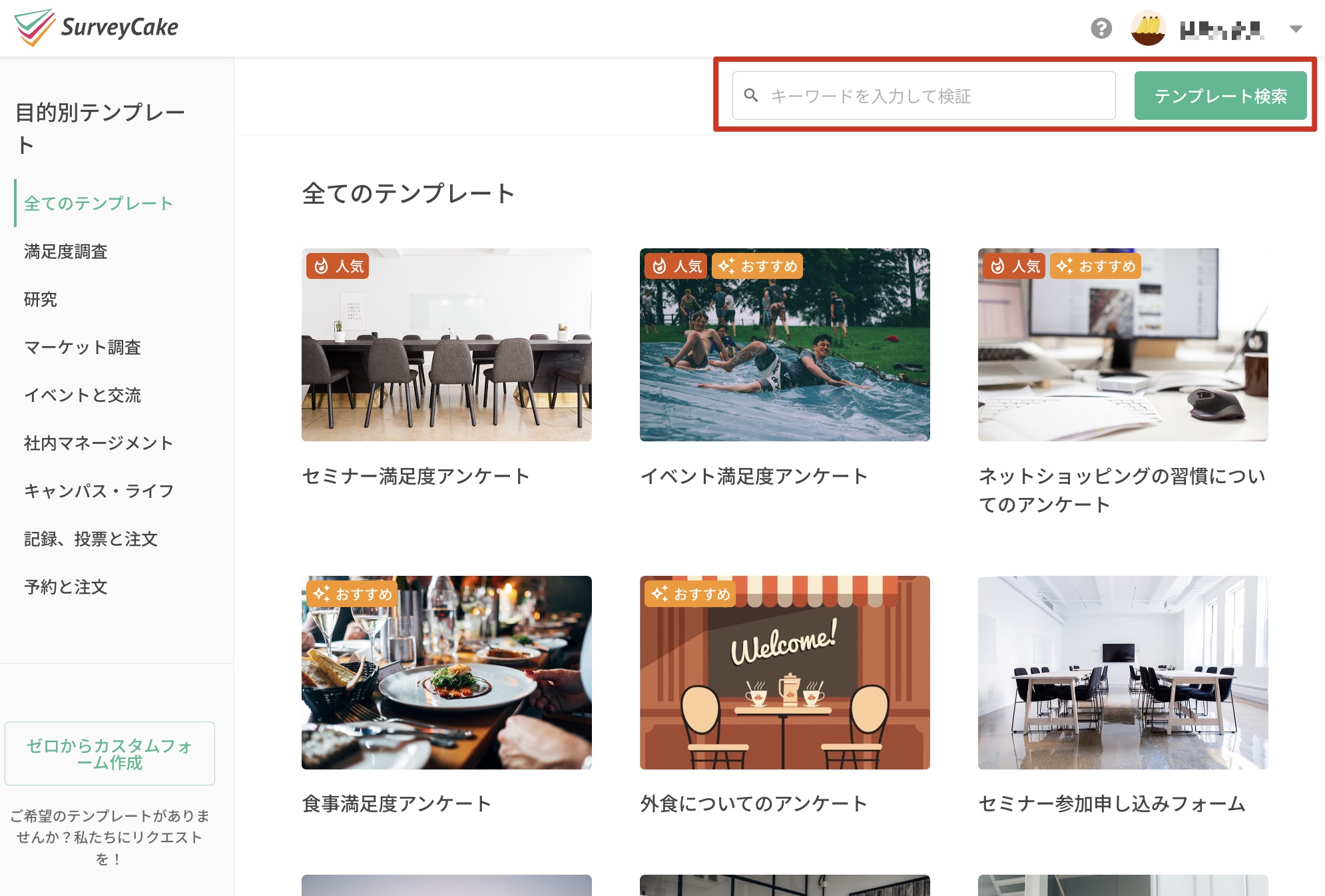1325x896 pixels.
Task: Click the イベント満足度アンケート title
Action: point(754,476)
